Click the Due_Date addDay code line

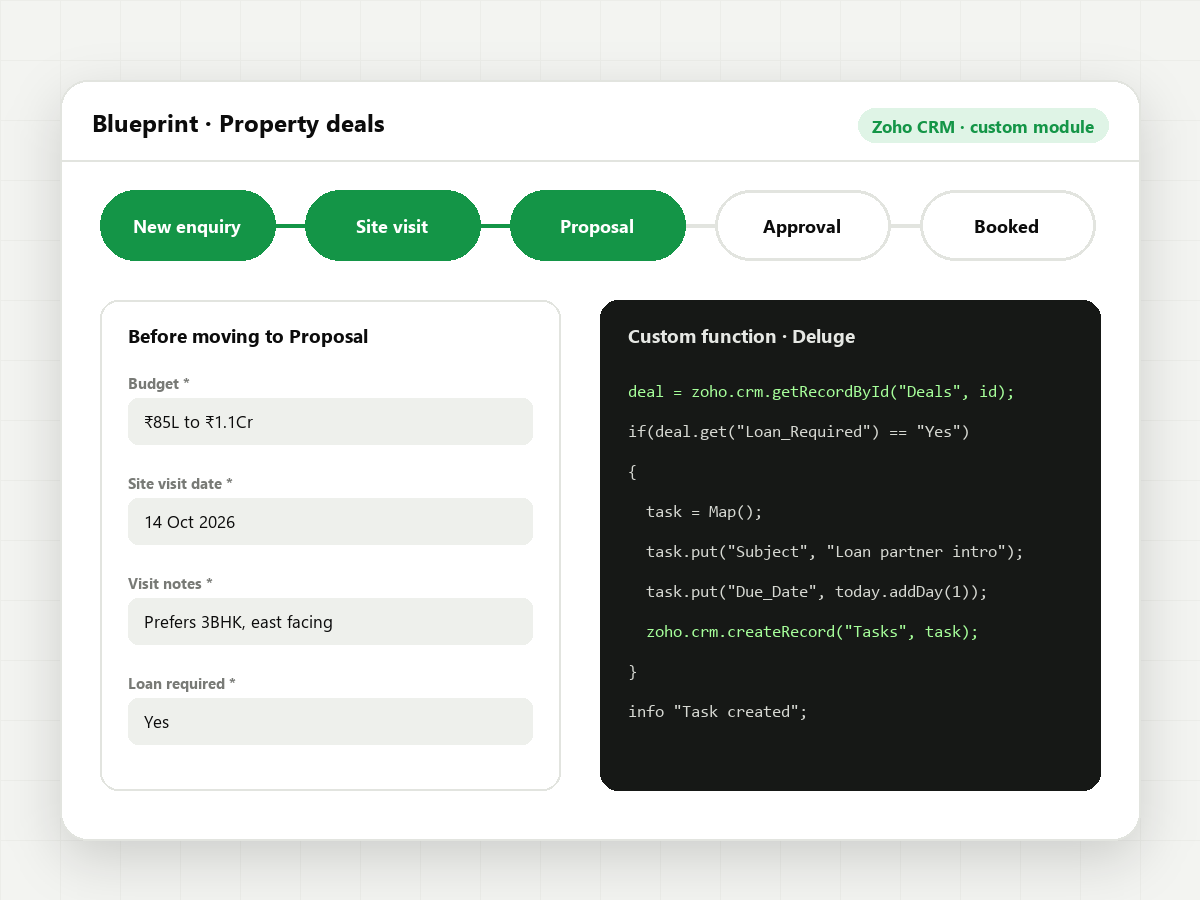click(x=817, y=592)
